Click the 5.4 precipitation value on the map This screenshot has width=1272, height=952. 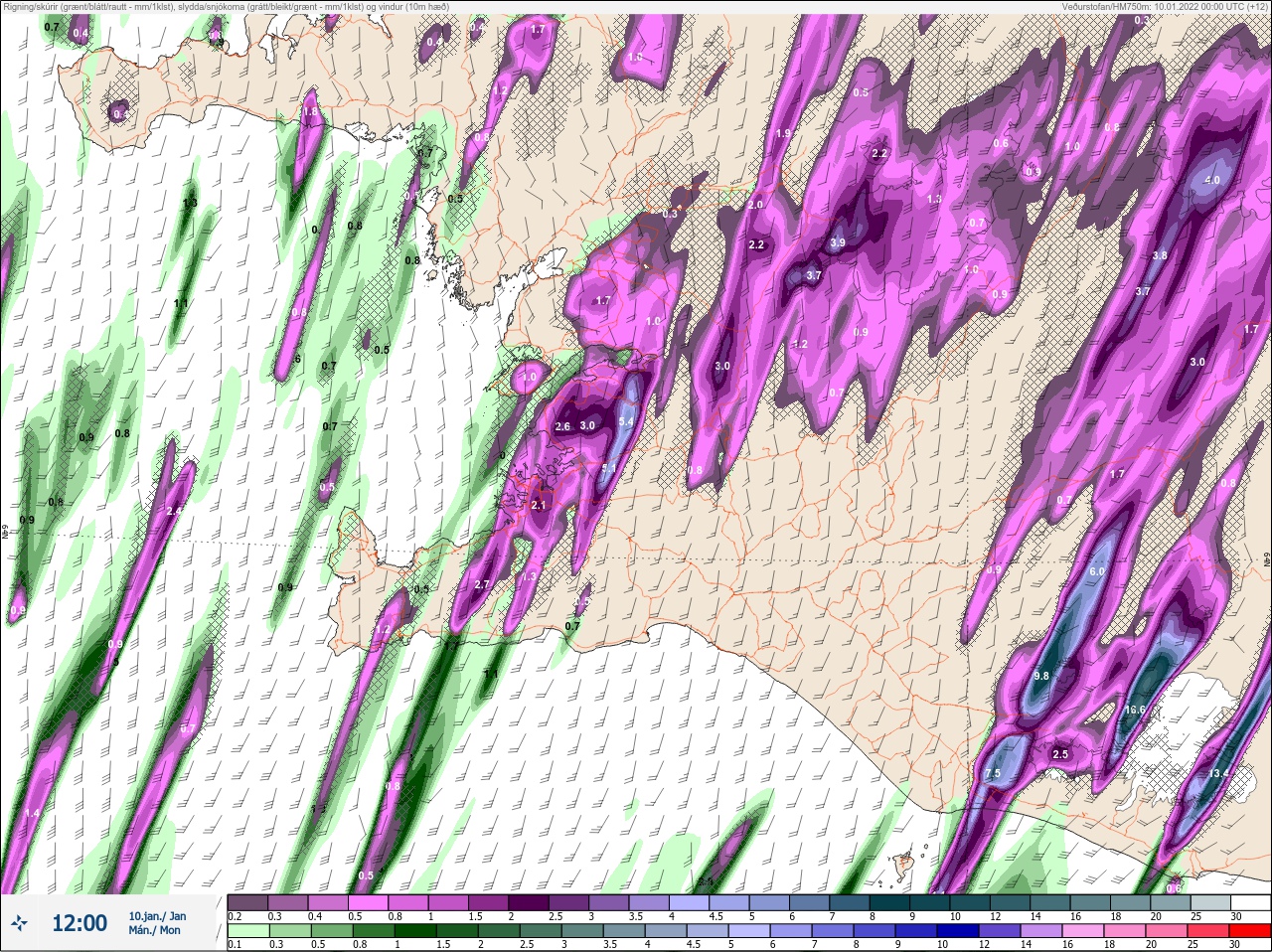(x=625, y=422)
